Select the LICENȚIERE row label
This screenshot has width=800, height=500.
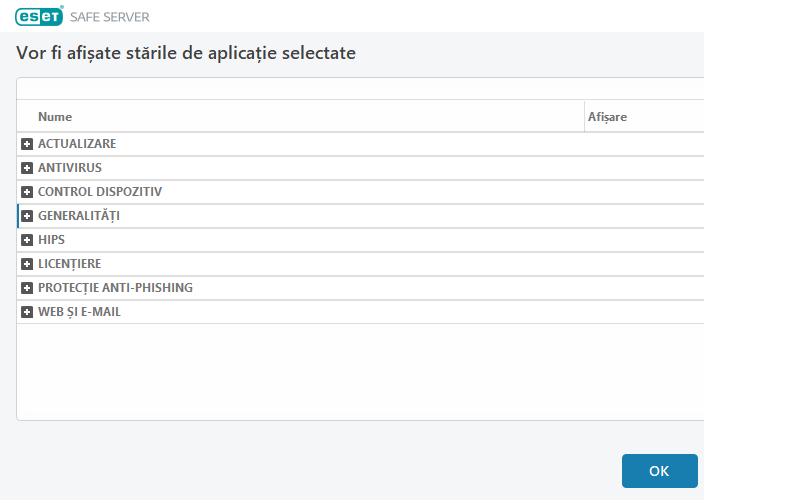pyautogui.click(x=70, y=264)
